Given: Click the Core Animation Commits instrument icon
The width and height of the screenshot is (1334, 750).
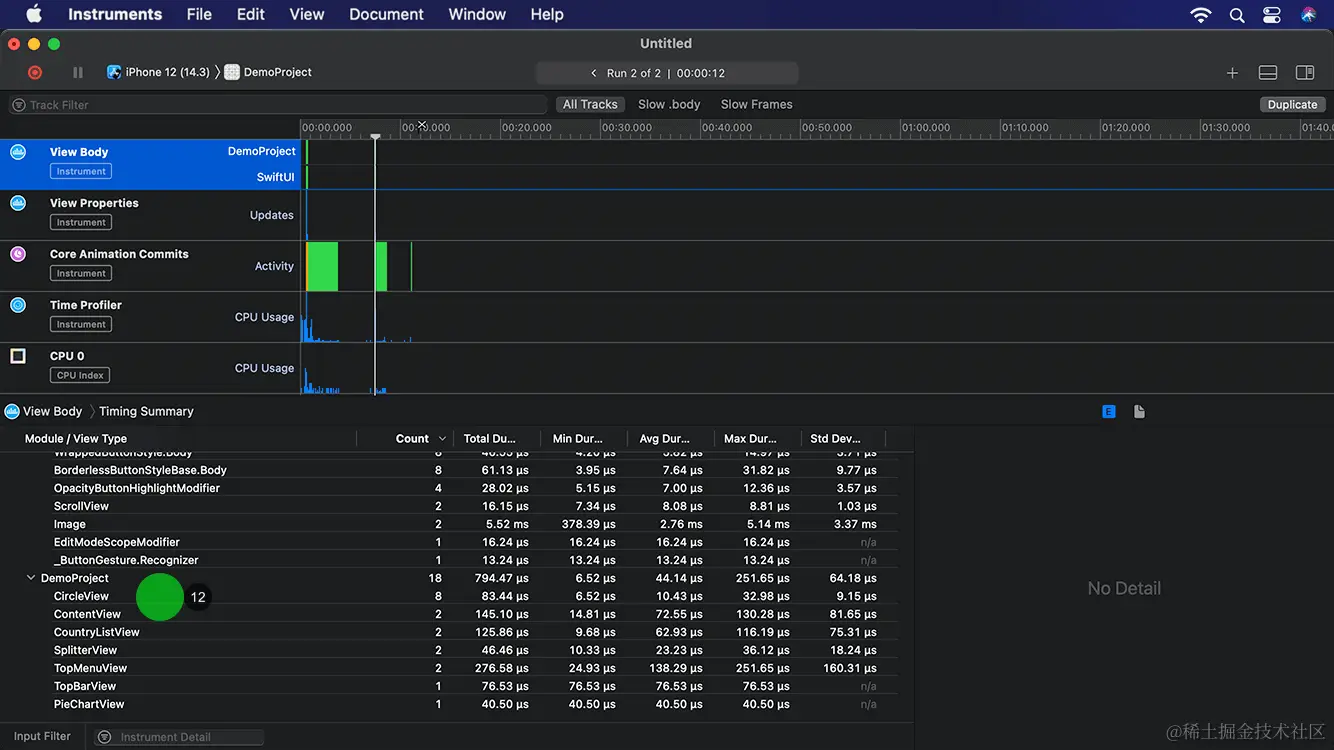Looking at the screenshot, I should coord(18,254).
